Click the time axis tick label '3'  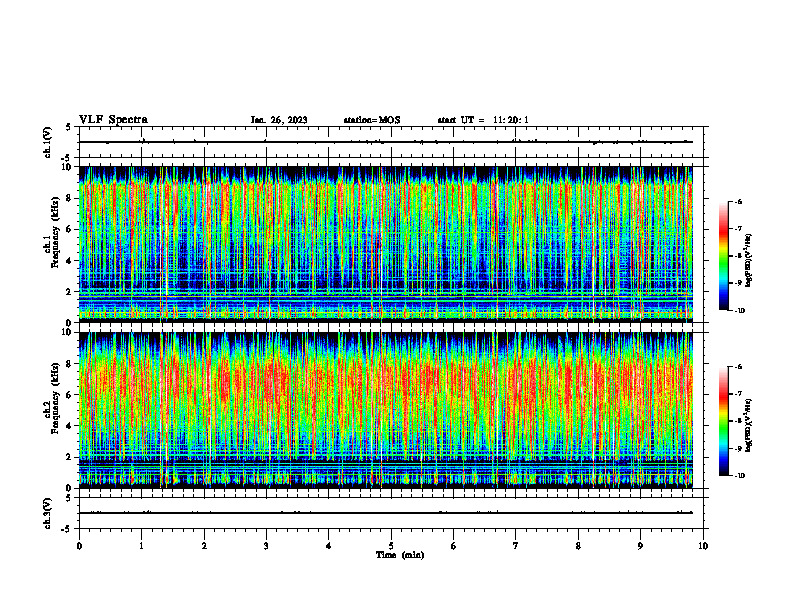(266, 546)
